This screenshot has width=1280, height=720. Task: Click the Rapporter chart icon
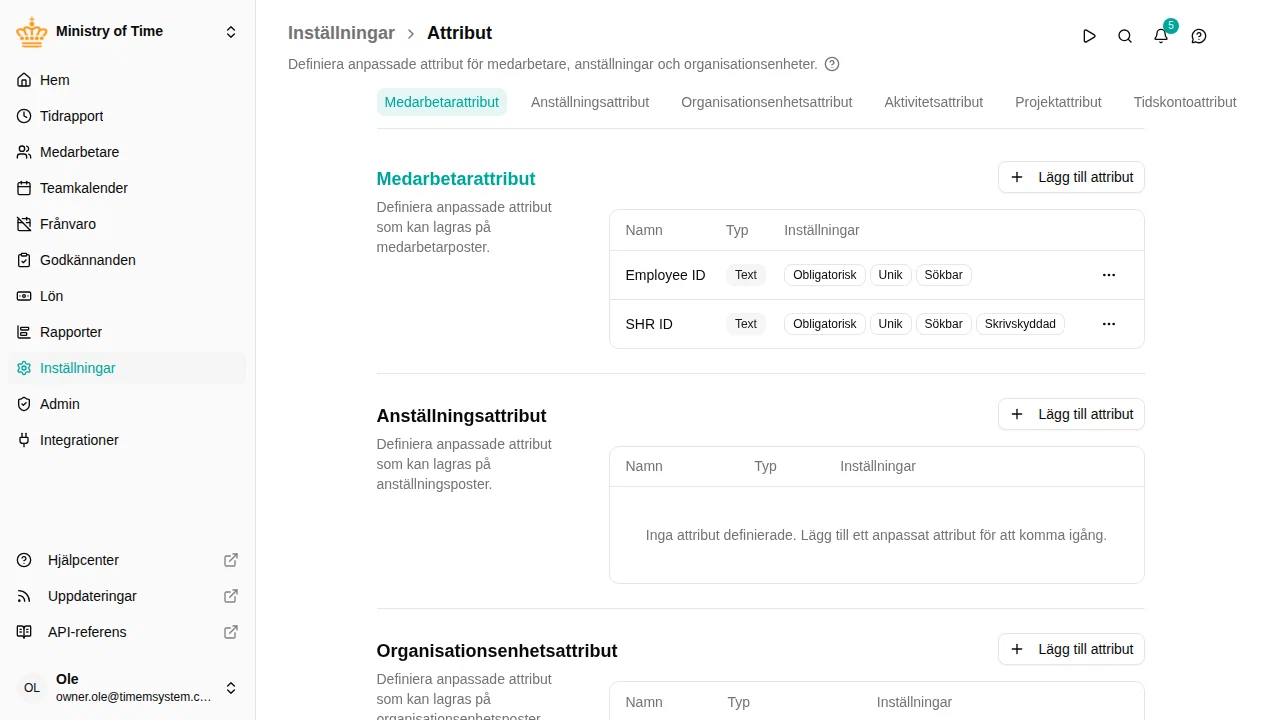[24, 332]
